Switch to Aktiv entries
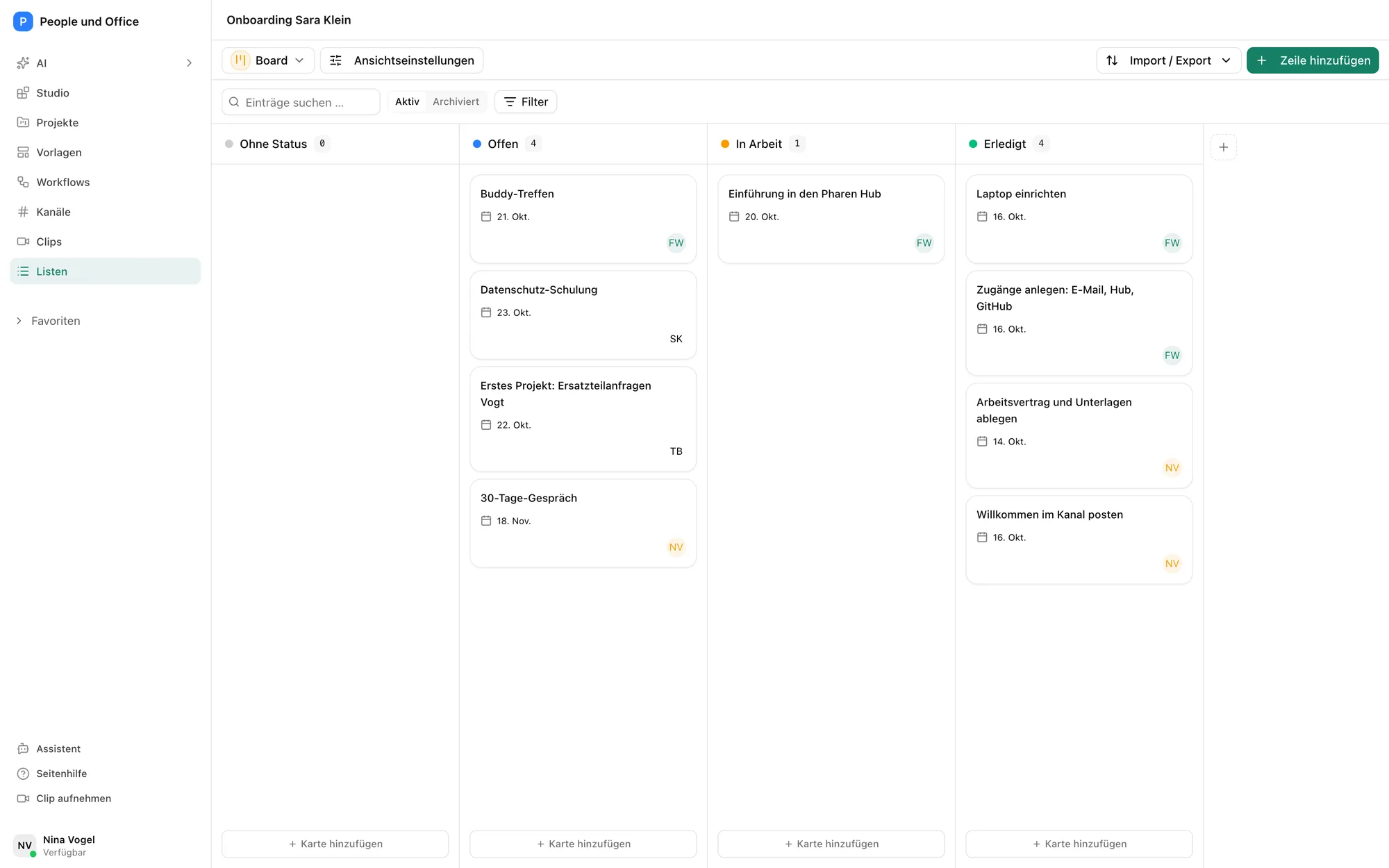Viewport: 1389px width, 868px height. click(x=407, y=102)
